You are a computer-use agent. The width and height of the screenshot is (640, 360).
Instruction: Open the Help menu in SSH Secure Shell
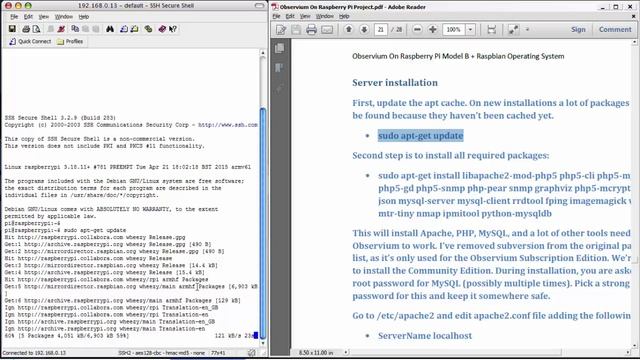[84, 17]
